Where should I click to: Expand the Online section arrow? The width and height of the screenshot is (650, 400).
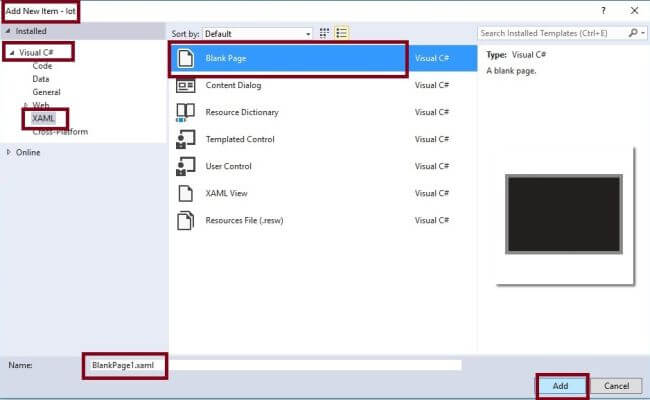pos(9,152)
